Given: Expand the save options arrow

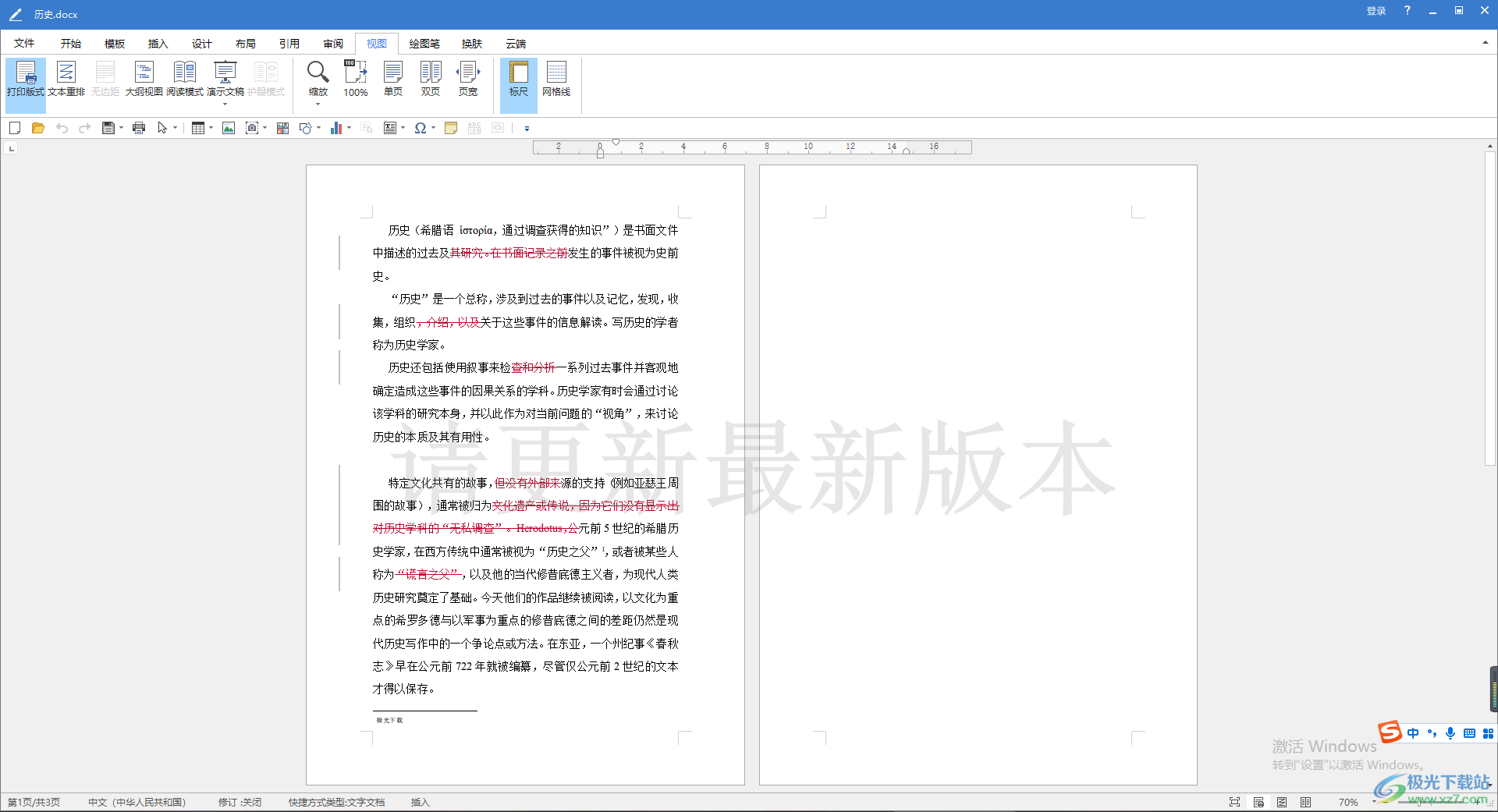Looking at the screenshot, I should pyautogui.click(x=121, y=128).
